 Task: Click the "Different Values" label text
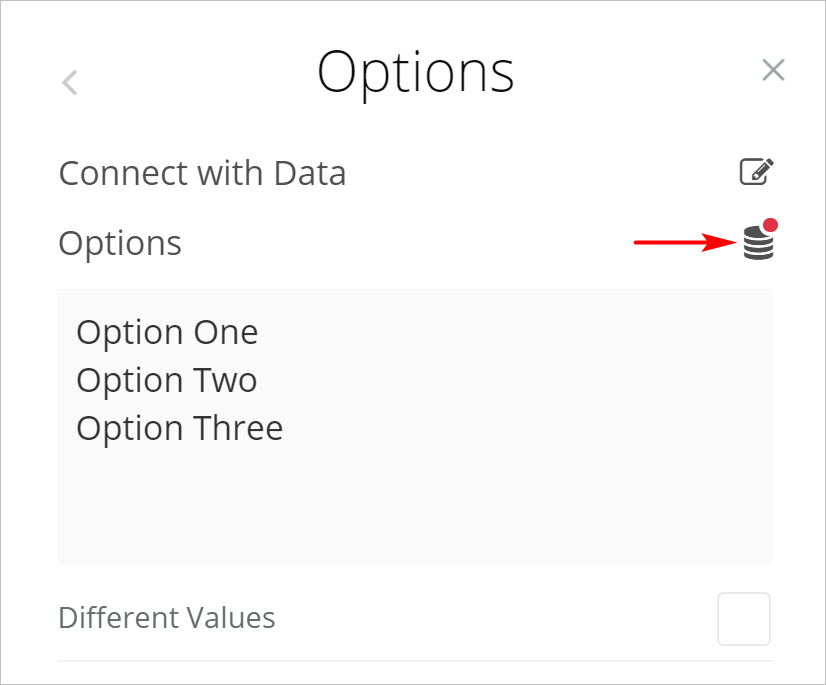(x=167, y=618)
